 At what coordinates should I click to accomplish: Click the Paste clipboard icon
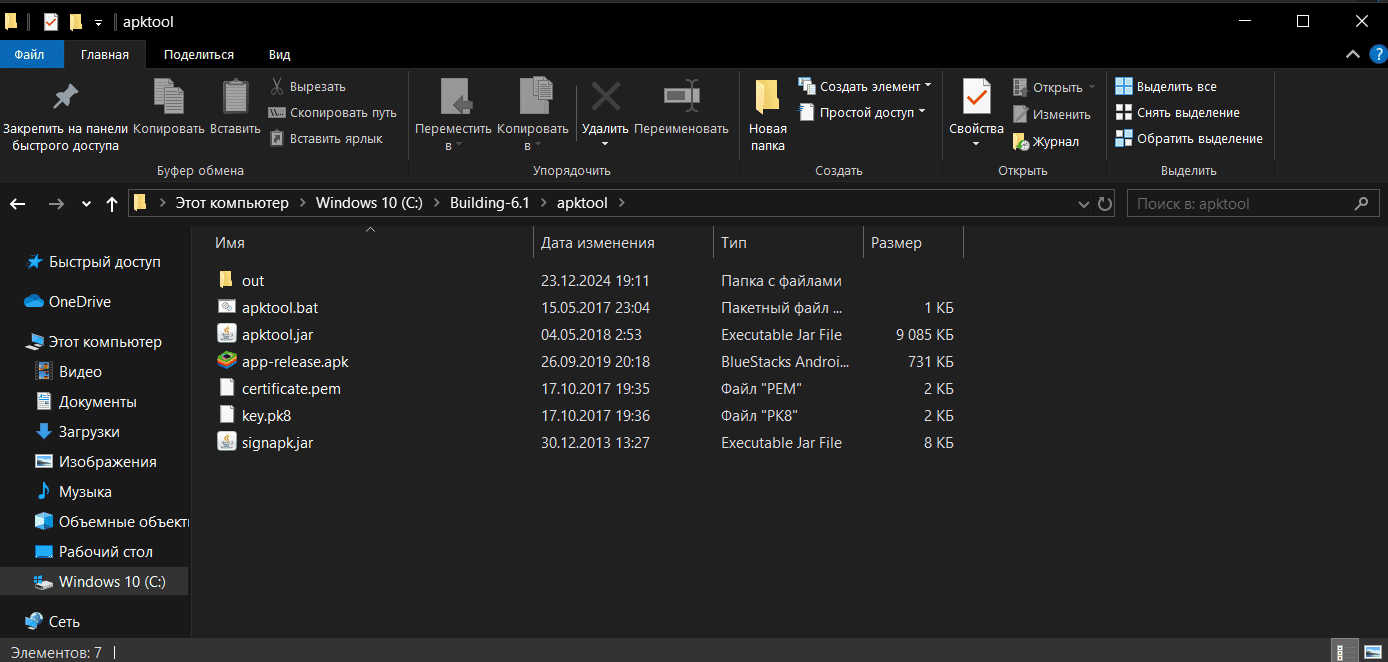[x=235, y=98]
